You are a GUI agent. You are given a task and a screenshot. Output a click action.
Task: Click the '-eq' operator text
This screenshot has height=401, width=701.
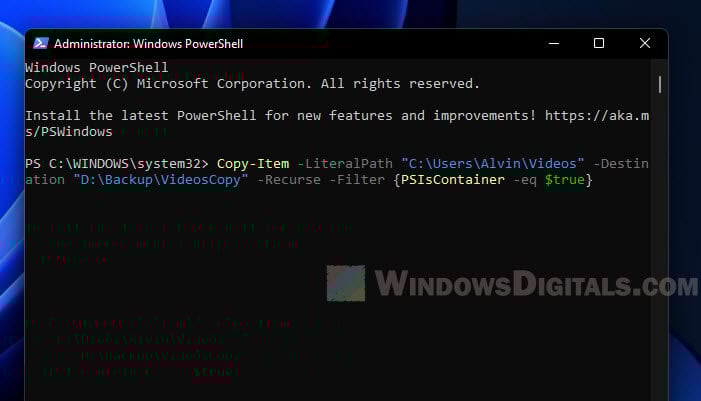[x=525, y=180]
